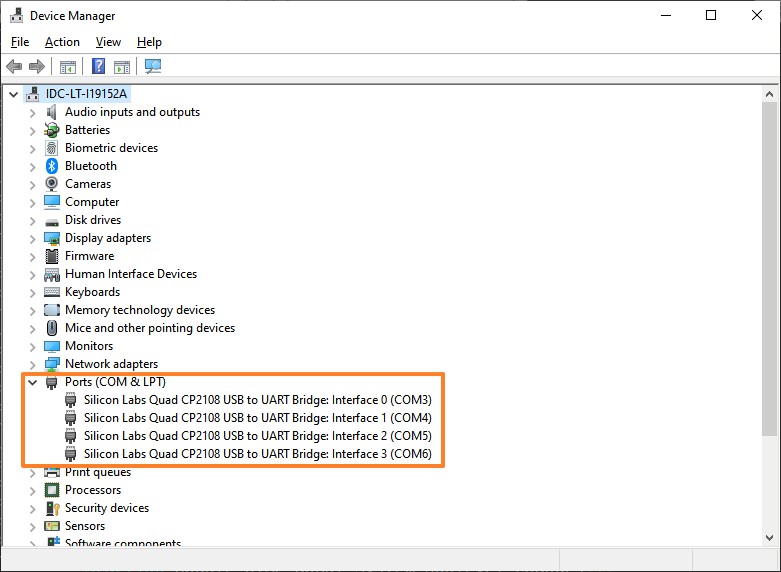This screenshot has width=781, height=572.
Task: Expand the Human Interface Devices category
Action: click(32, 274)
